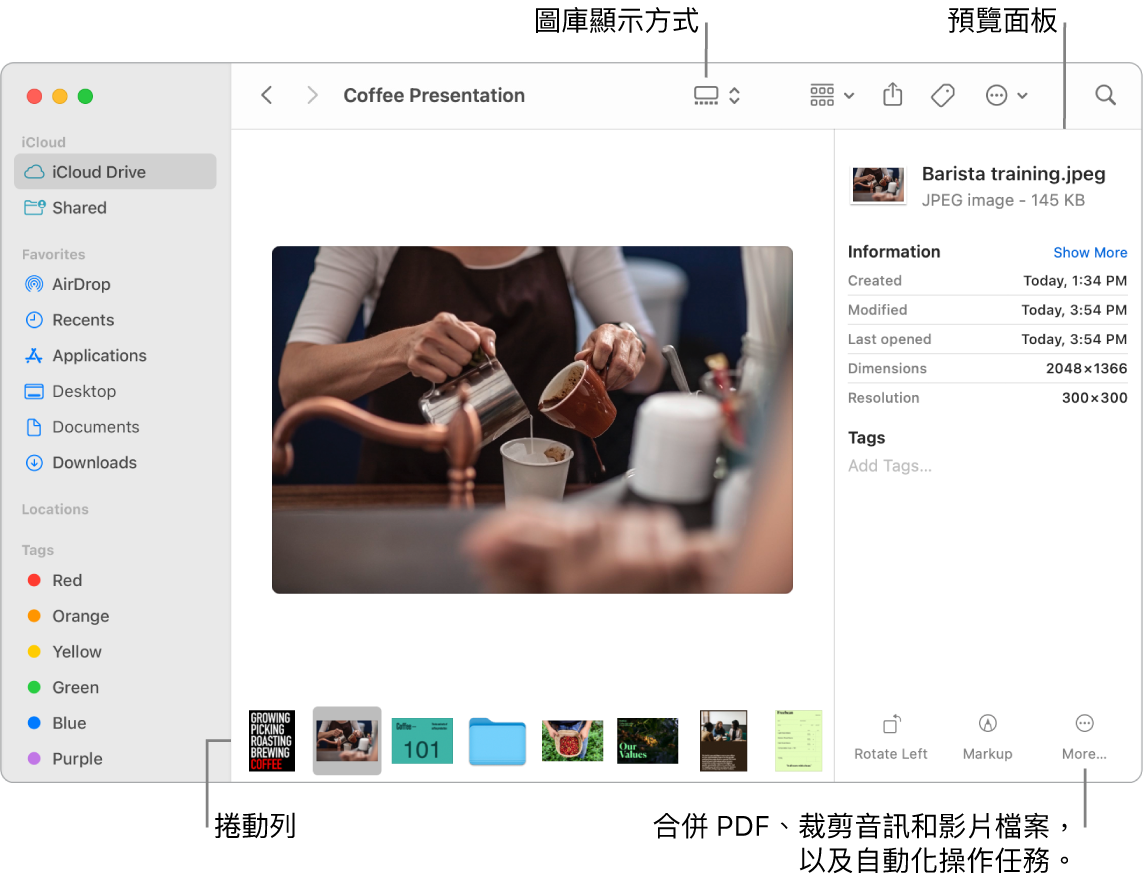
Task: Select the Rotate Left action
Action: [x=890, y=738]
